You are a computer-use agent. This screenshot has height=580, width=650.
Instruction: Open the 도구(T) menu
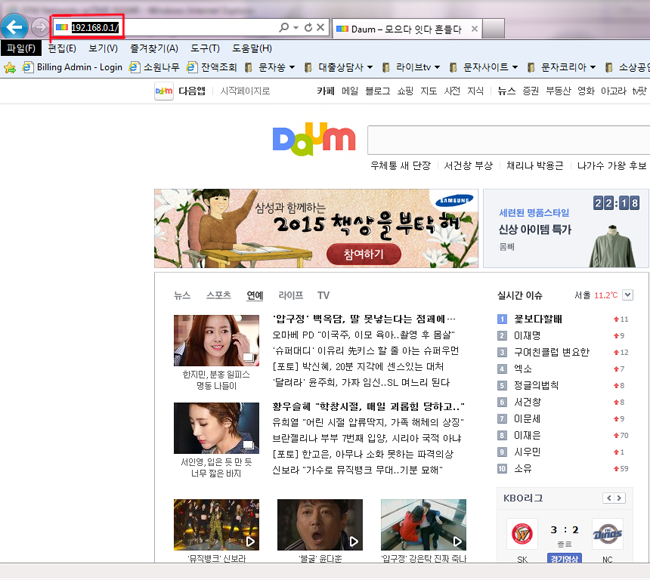click(x=205, y=49)
